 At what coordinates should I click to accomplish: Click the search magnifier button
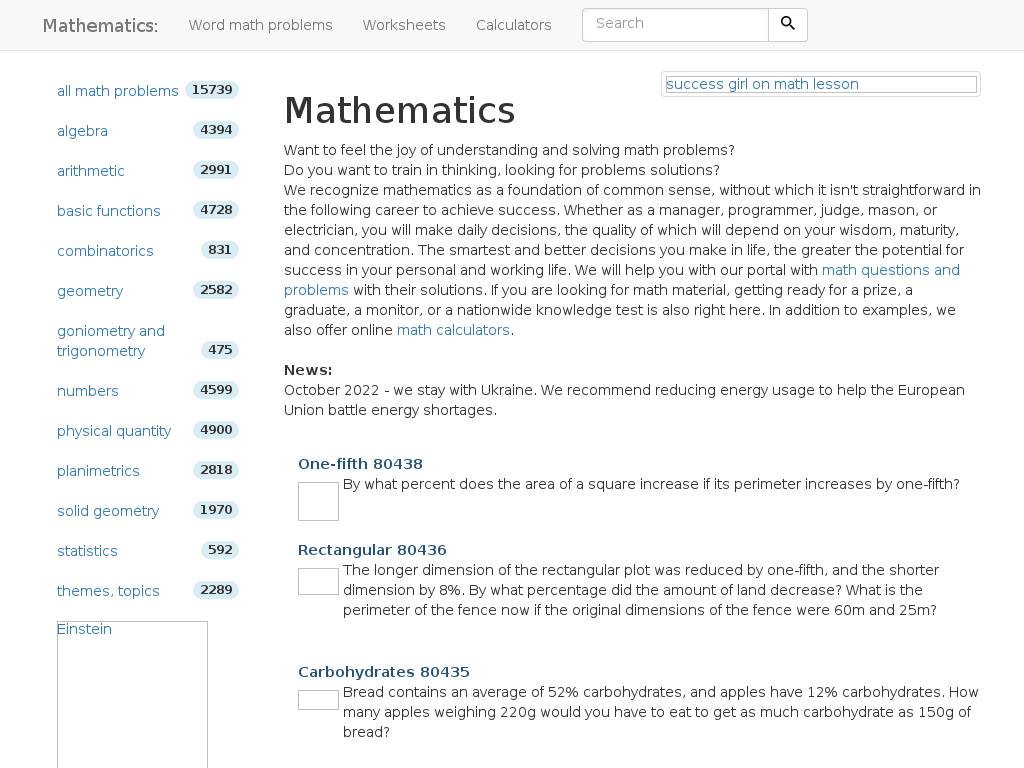[787, 25]
